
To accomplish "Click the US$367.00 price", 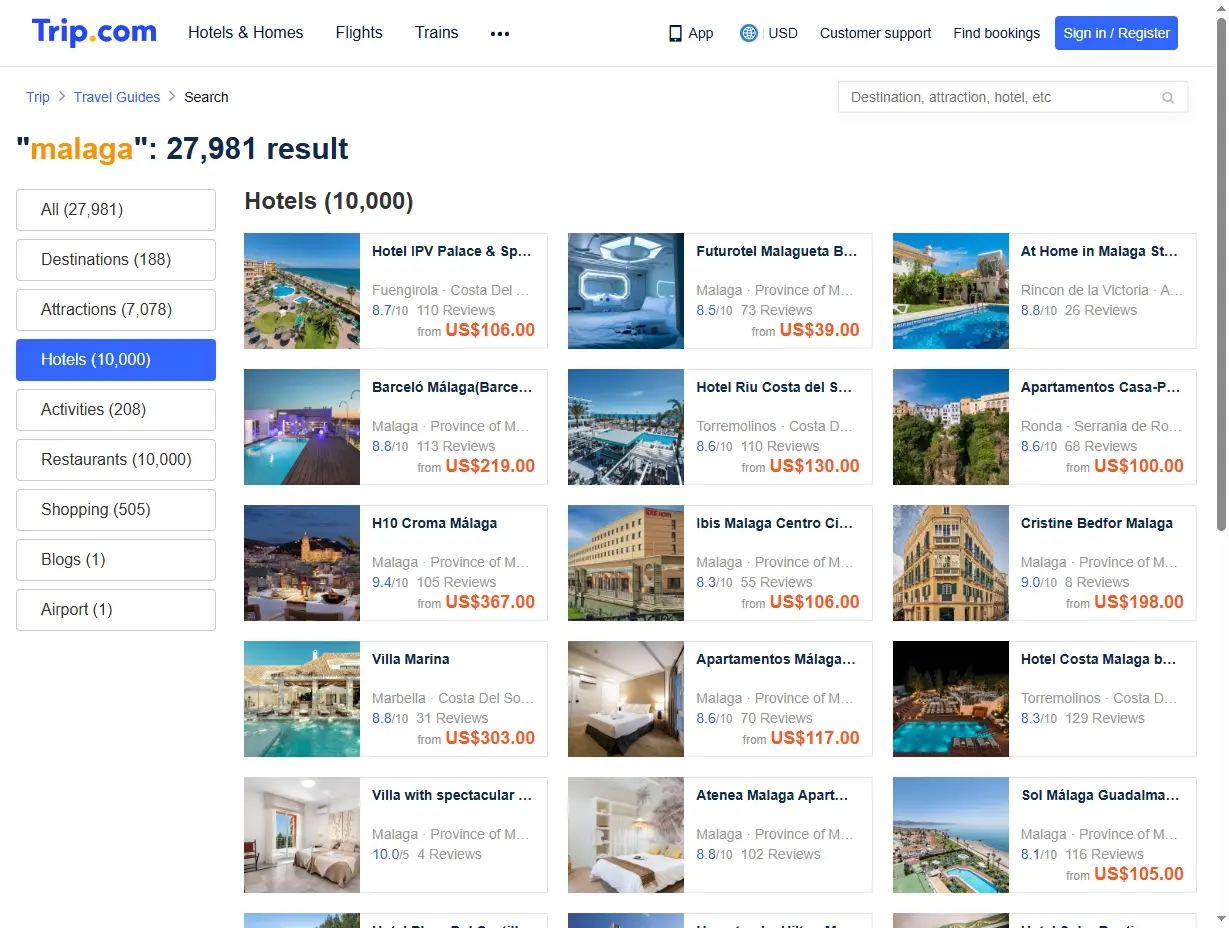I will pyautogui.click(x=490, y=602).
